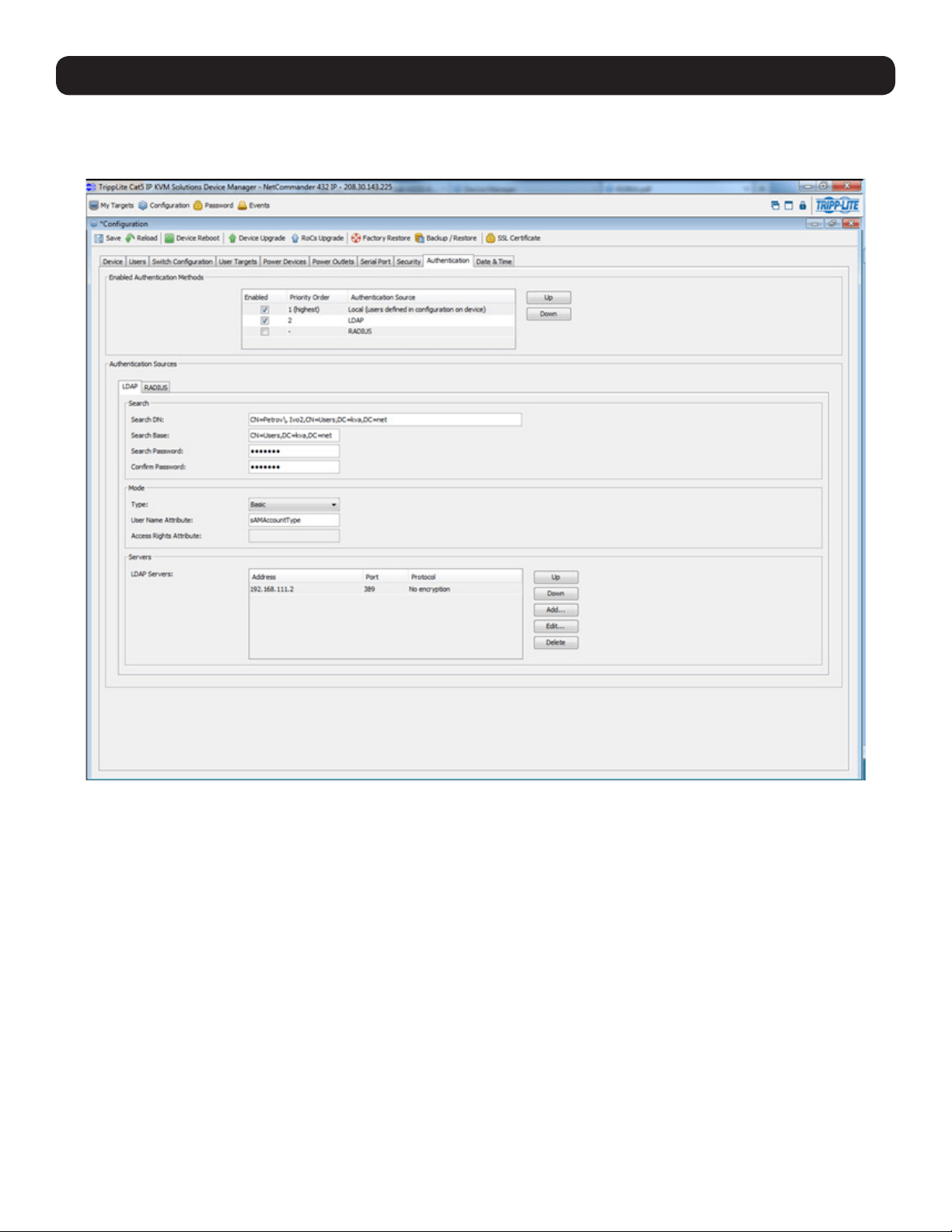The image size is (952, 1232).
Task: Launch RoCs Upgrade from the toolbar
Action: 317,239
